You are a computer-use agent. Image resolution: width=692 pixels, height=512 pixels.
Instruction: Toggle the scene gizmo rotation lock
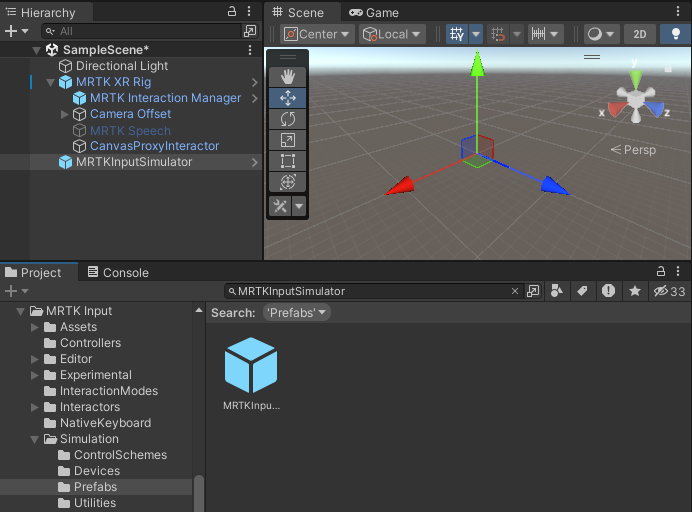(668, 68)
